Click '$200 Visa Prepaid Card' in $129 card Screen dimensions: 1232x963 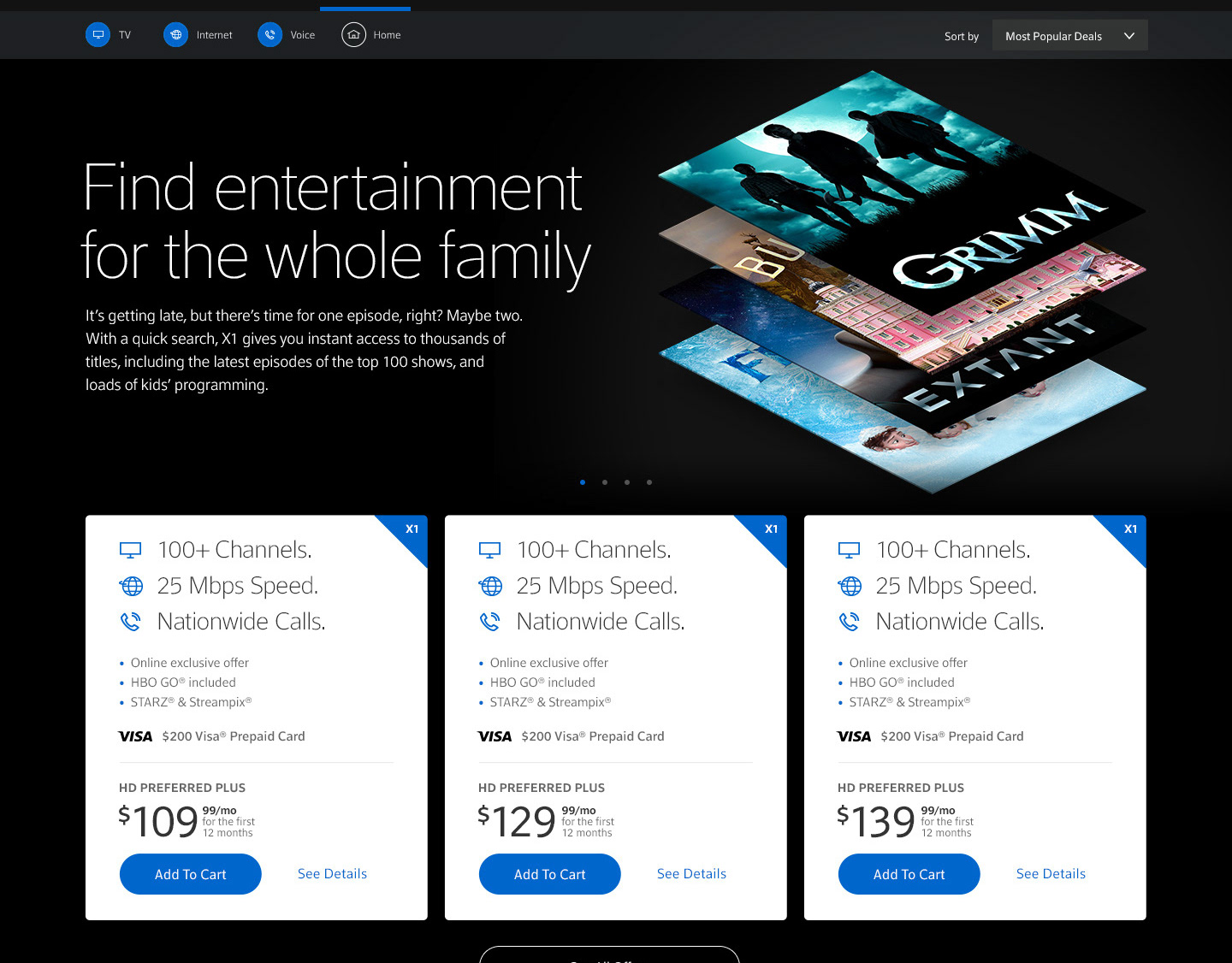point(593,736)
